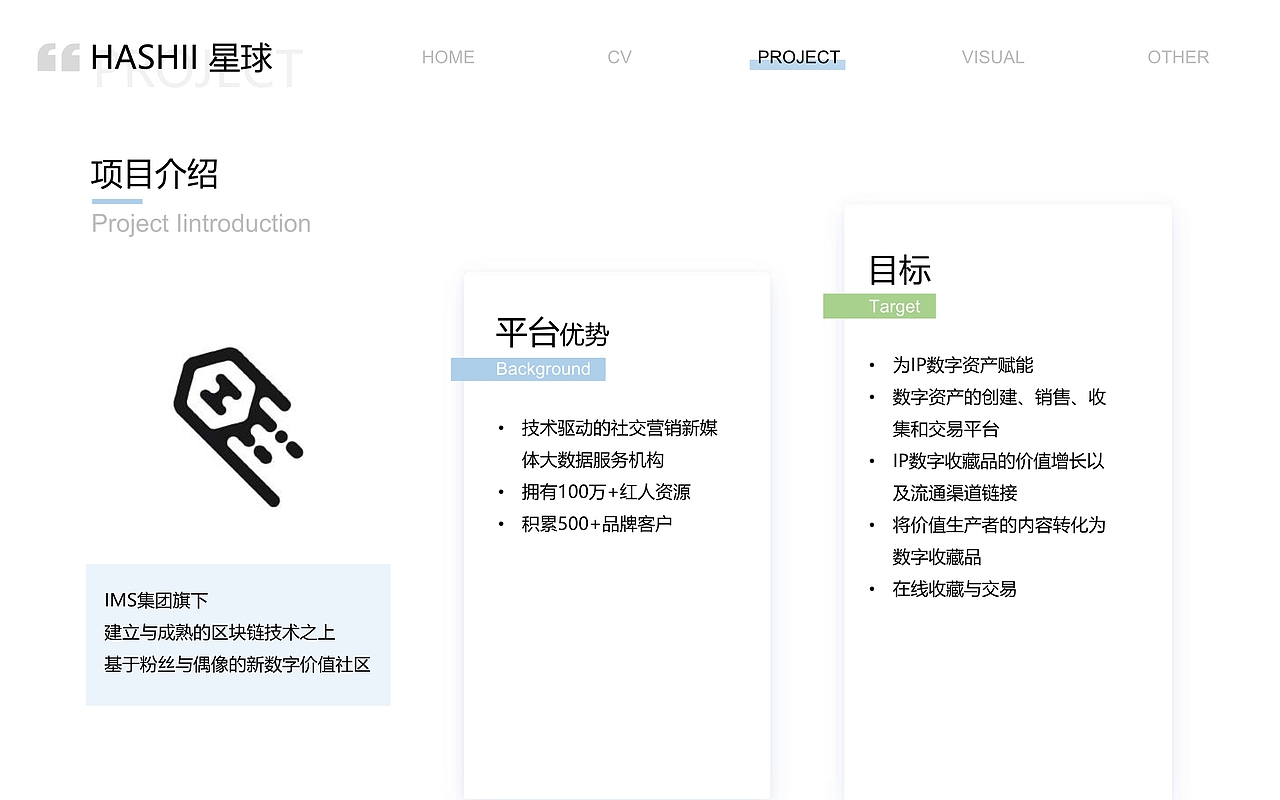Select the bullet 拥有100万+红人资源
The width and height of the screenshot is (1280, 800).
click(x=605, y=492)
